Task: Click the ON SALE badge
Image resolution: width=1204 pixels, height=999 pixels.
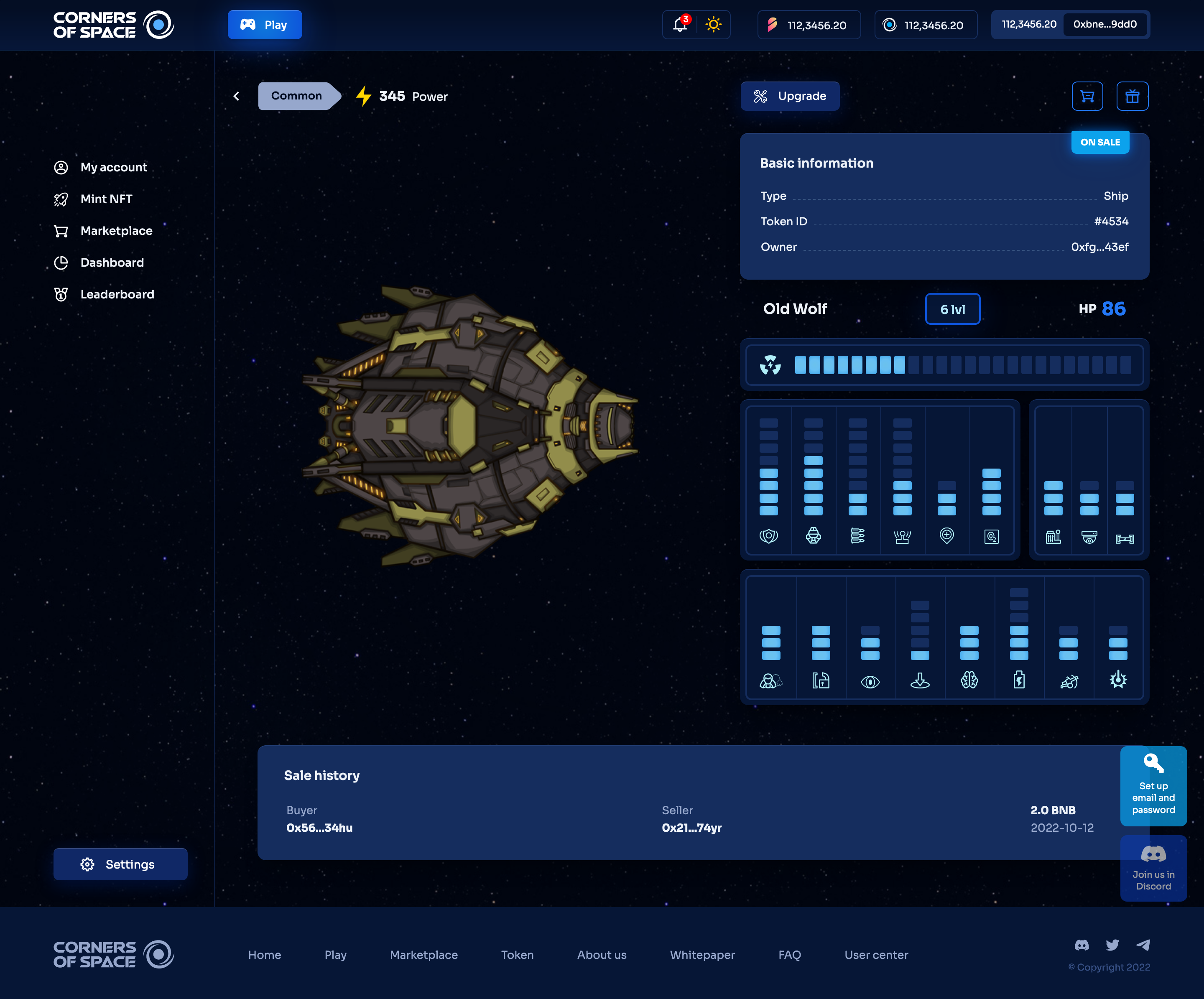Action: tap(1100, 142)
